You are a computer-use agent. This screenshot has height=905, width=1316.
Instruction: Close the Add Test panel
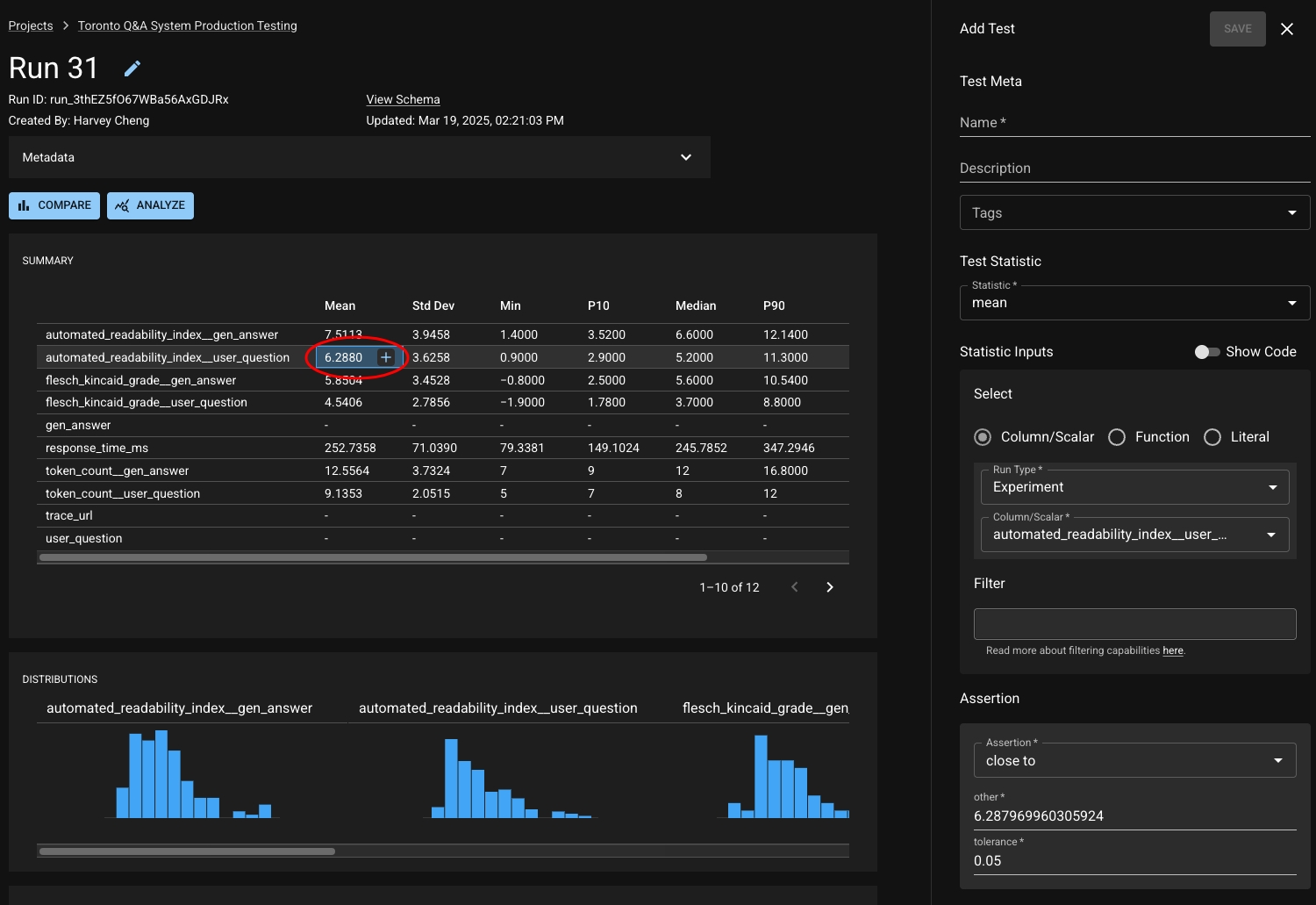coord(1286,29)
